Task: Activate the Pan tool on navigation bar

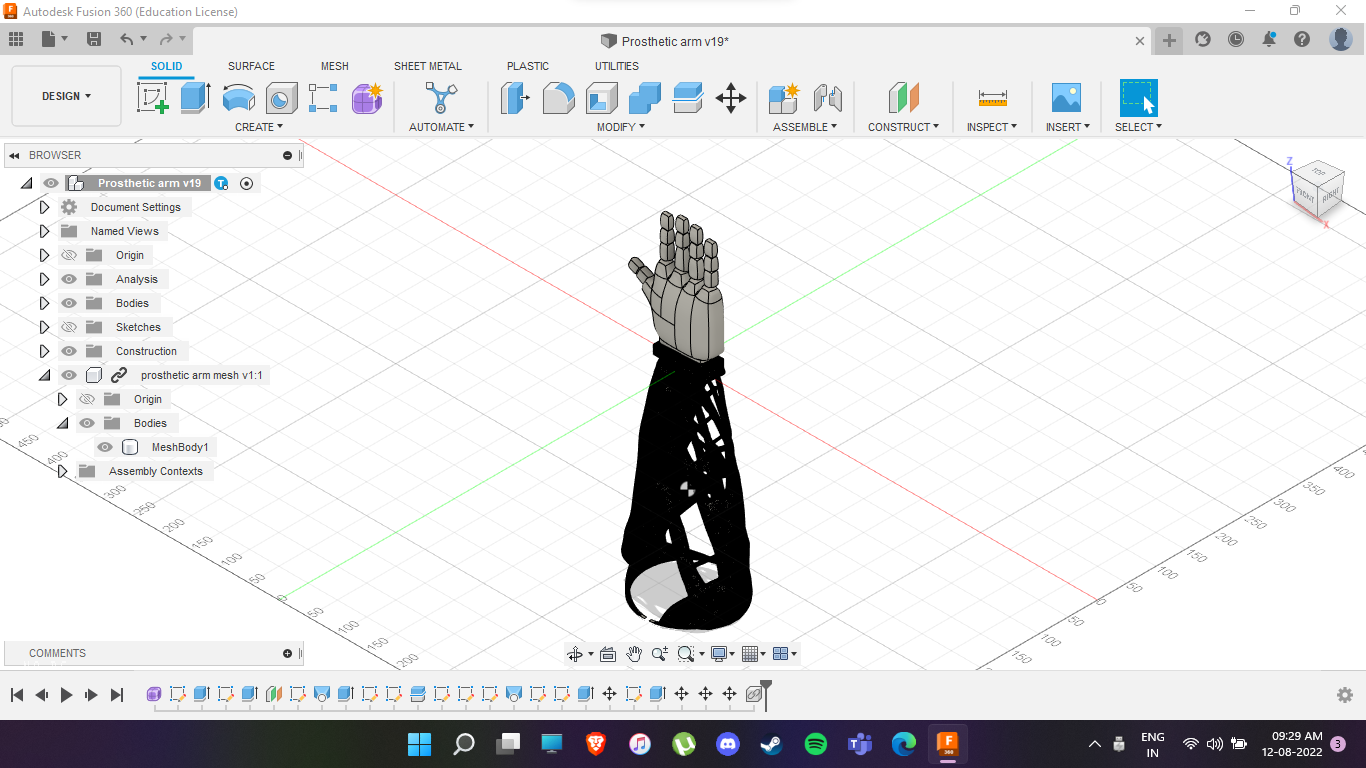Action: [634, 653]
